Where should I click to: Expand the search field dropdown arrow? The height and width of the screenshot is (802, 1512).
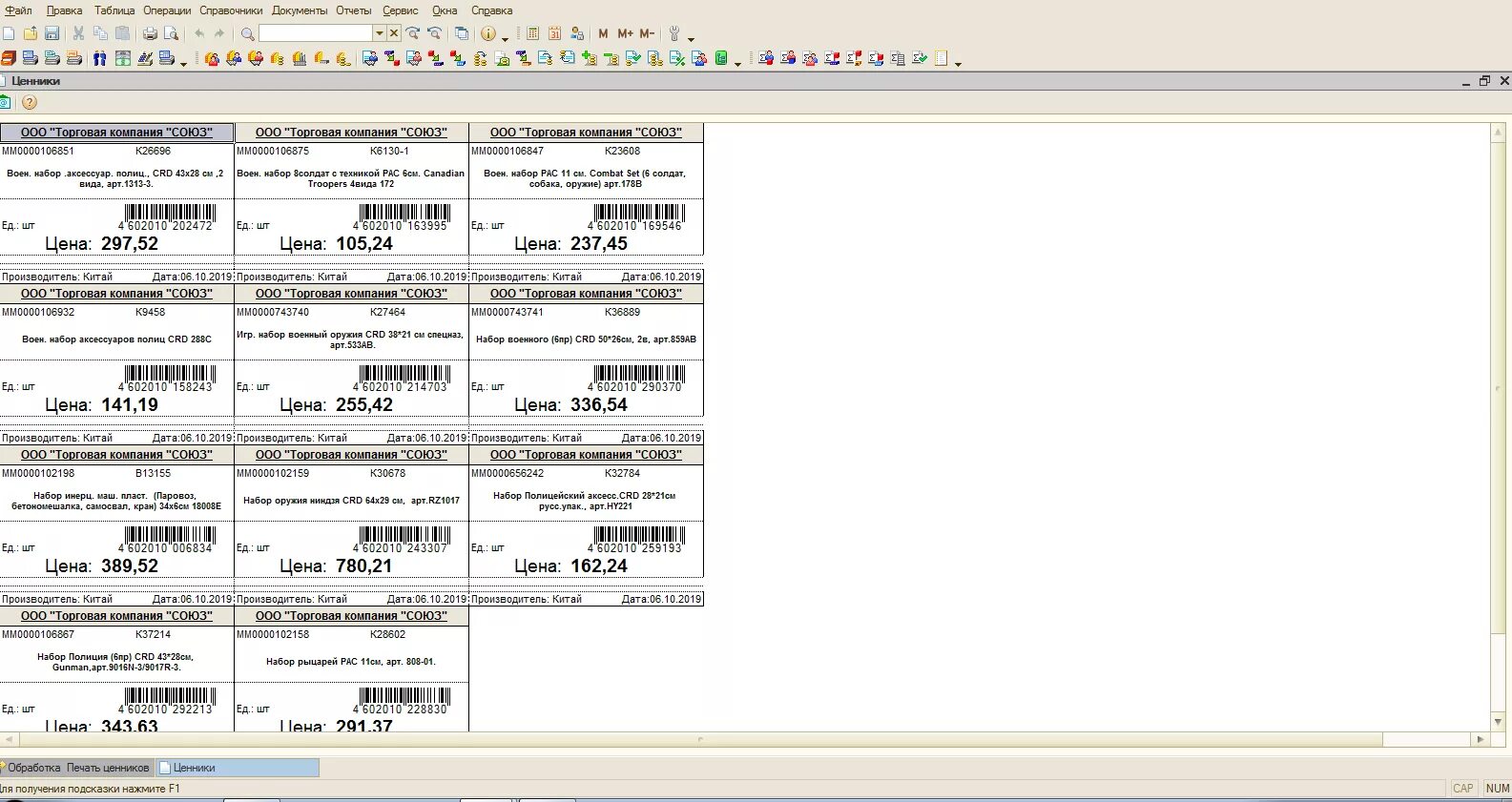[x=379, y=33]
